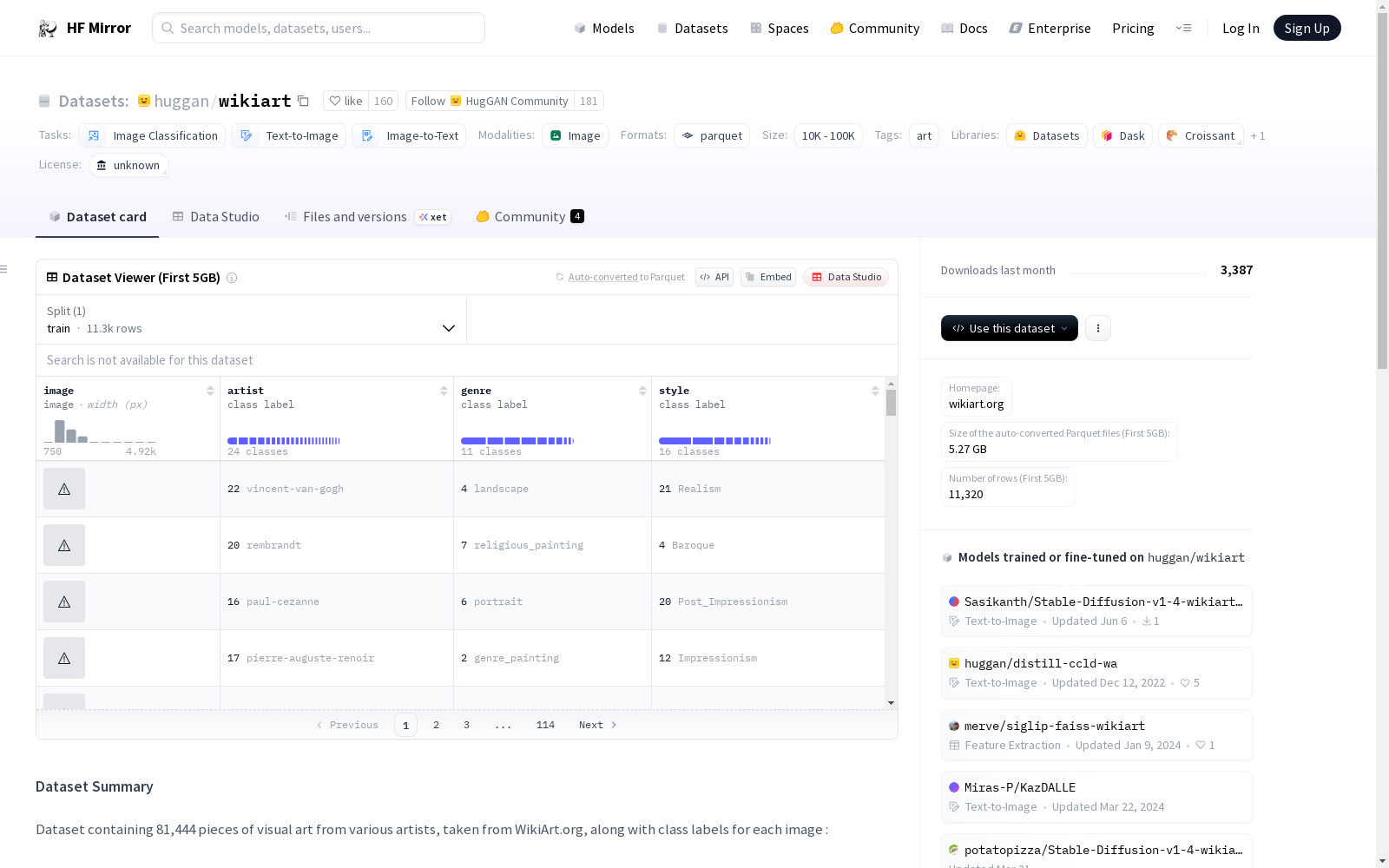Open Community in top navigation
Image resolution: width=1389 pixels, height=868 pixels.
tap(875, 29)
